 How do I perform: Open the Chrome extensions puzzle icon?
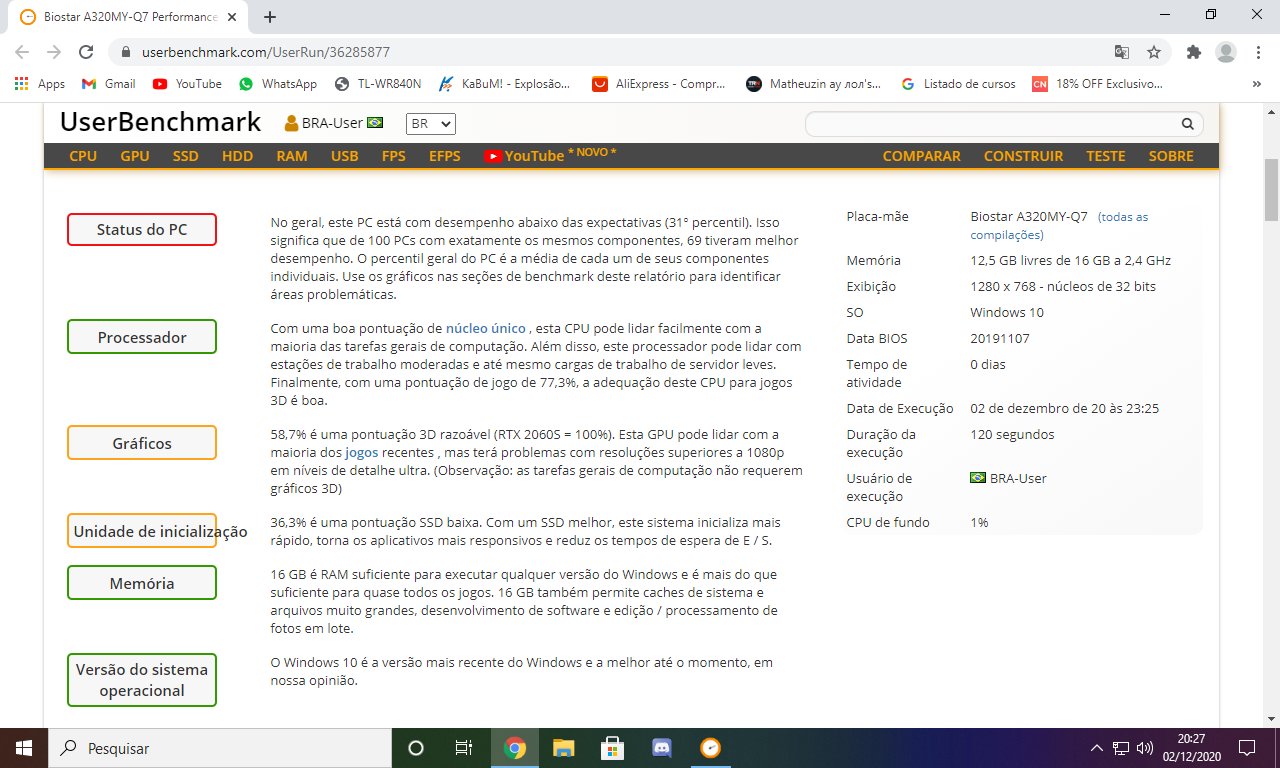tap(1193, 52)
